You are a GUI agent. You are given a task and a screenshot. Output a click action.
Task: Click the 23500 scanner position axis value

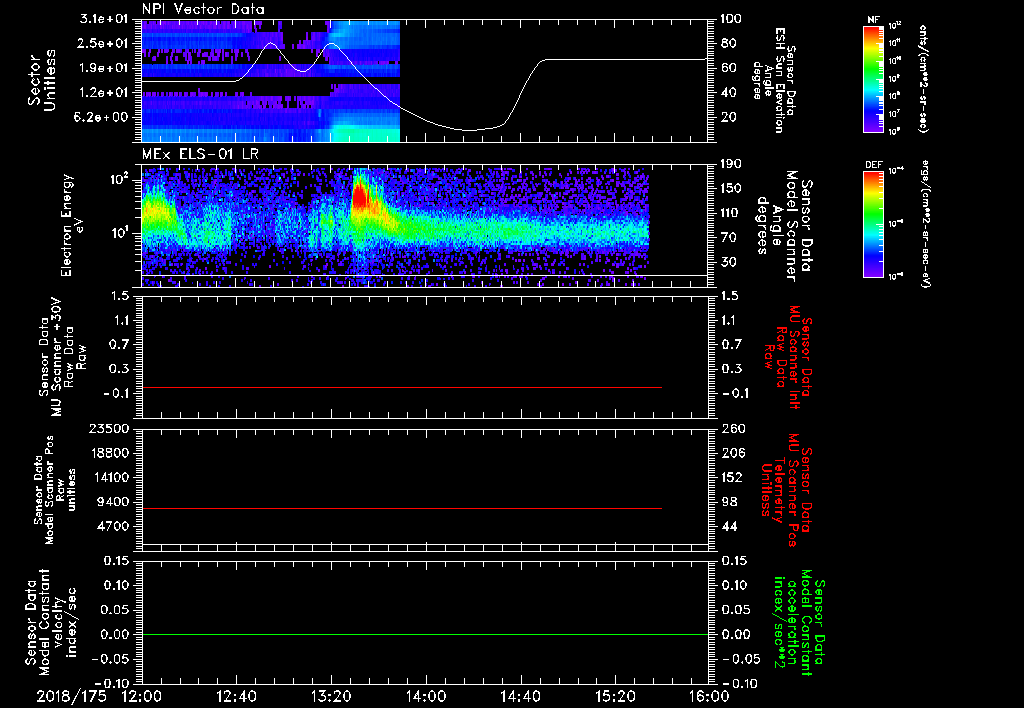pyautogui.click(x=110, y=428)
